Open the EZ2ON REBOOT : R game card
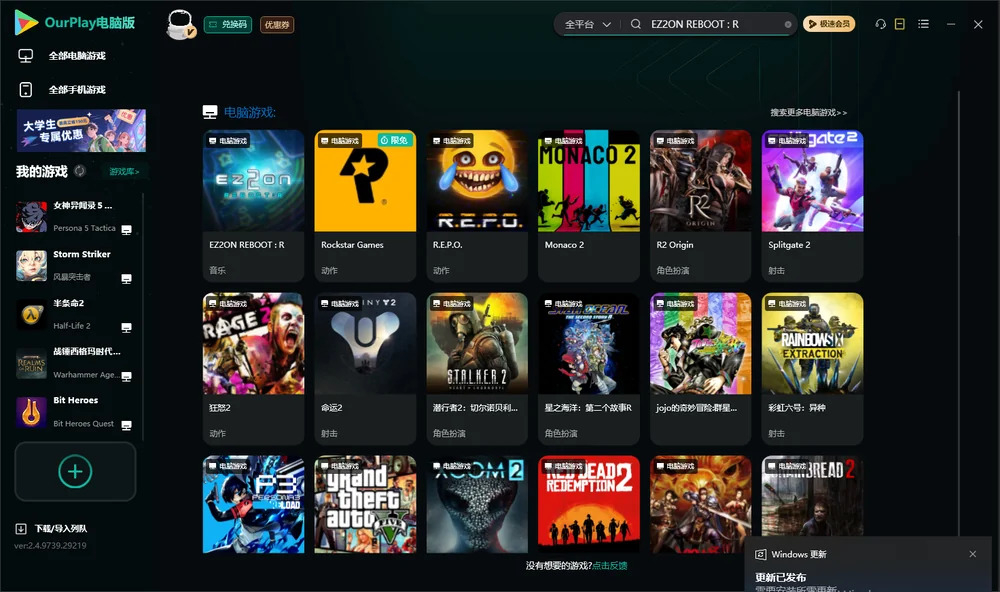1000x592 pixels. pos(253,205)
